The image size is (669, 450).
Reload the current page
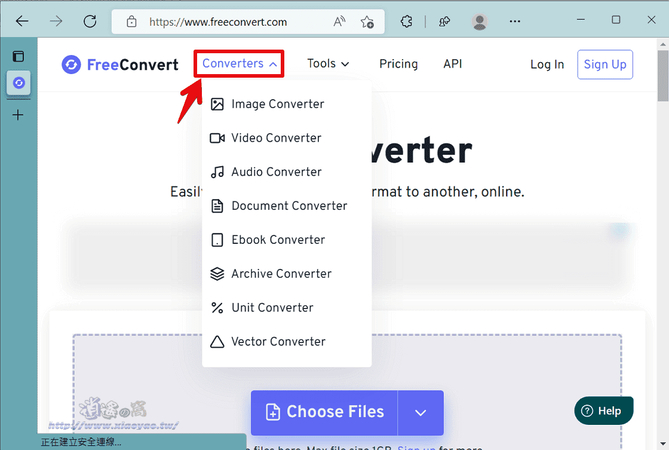pyautogui.click(x=90, y=21)
